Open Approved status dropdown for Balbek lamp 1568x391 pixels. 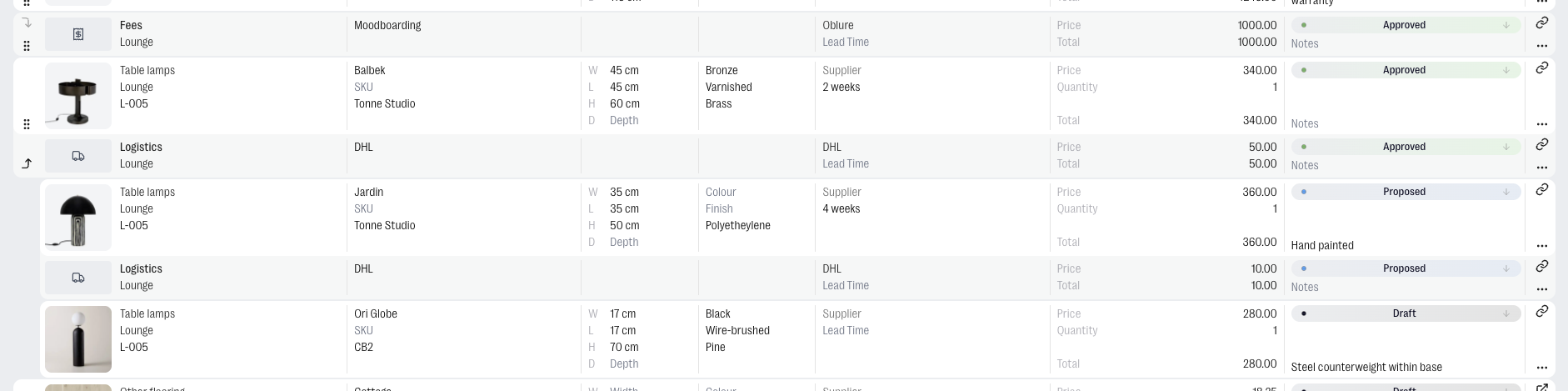(x=1406, y=70)
